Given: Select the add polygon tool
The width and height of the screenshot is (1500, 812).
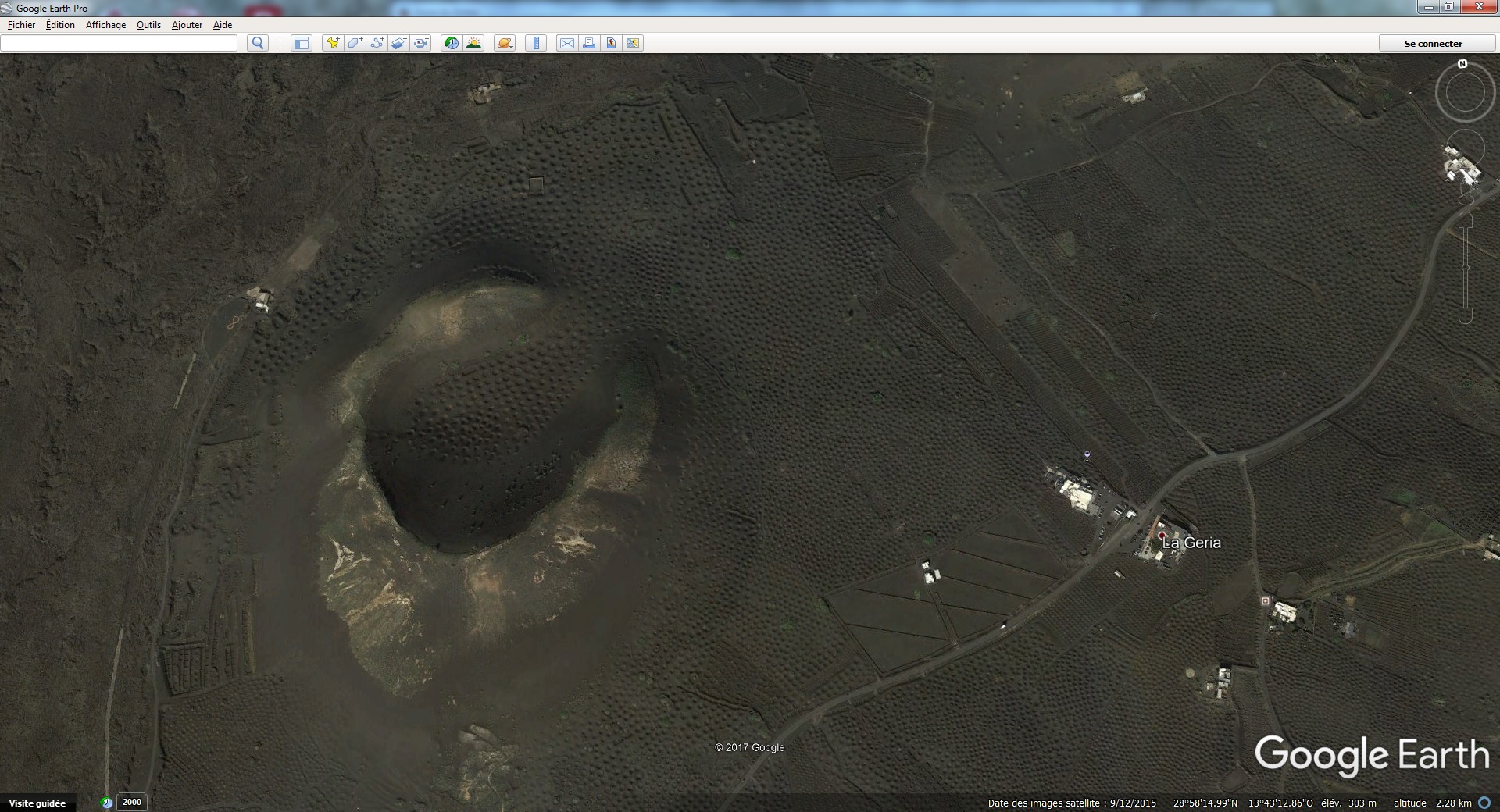Looking at the screenshot, I should (x=355, y=43).
